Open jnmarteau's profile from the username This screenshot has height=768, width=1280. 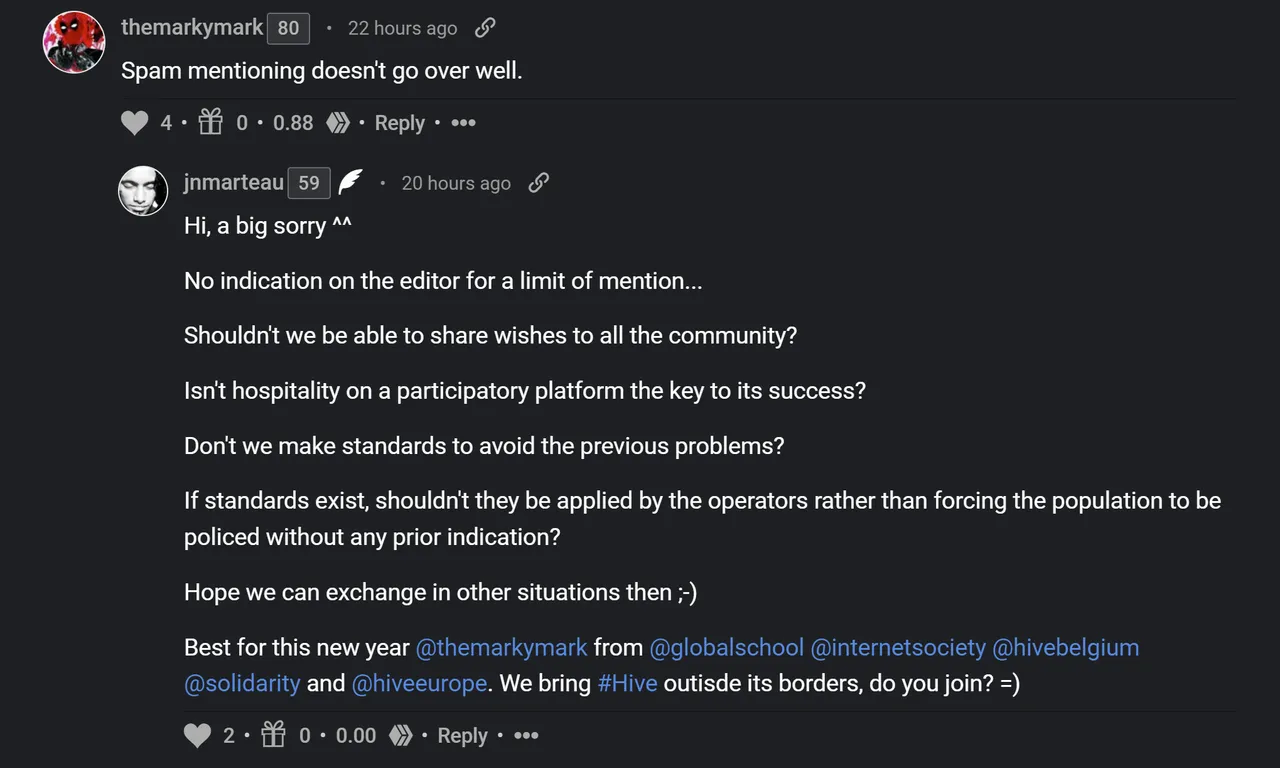pyautogui.click(x=234, y=182)
